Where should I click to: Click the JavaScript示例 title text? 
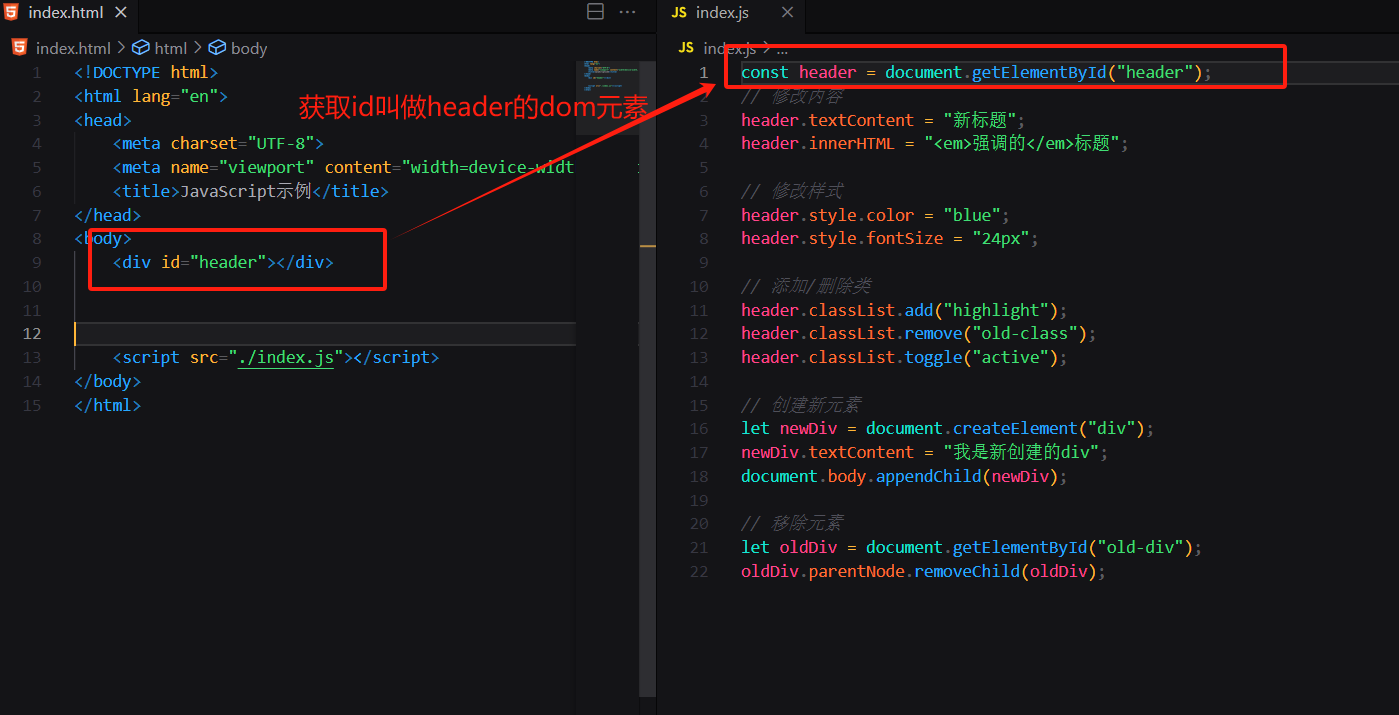pos(246,191)
